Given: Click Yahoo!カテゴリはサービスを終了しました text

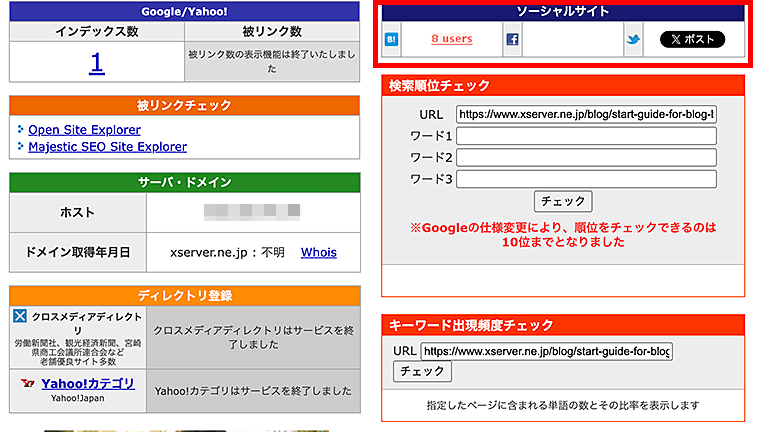Looking at the screenshot, I should pos(253,391).
